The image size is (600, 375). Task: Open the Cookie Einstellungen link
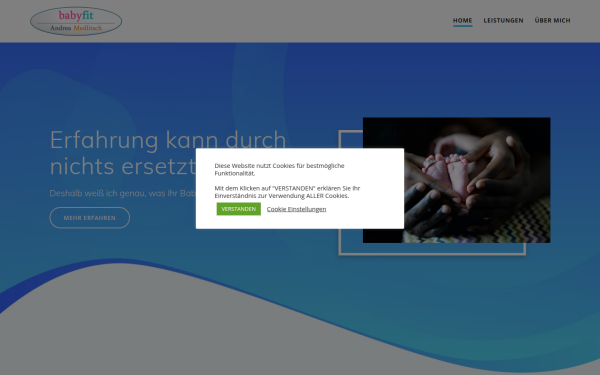point(296,209)
